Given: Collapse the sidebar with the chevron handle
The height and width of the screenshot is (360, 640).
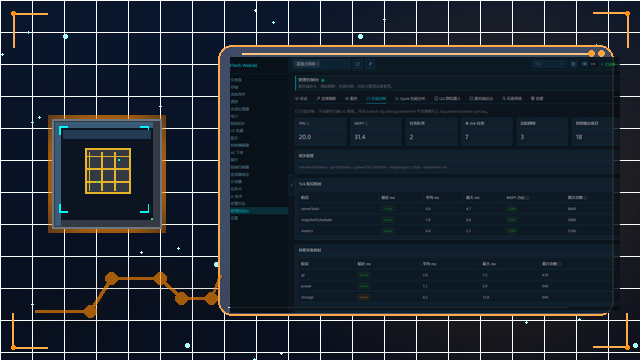Looking at the screenshot, I should pyautogui.click(x=291, y=185).
